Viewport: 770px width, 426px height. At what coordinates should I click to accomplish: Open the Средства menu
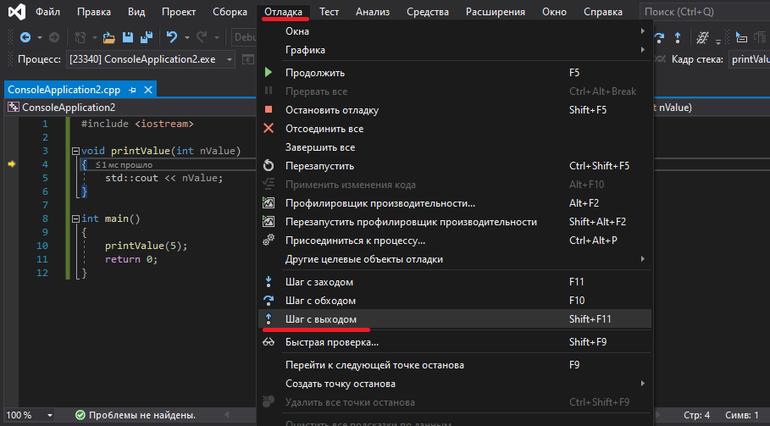click(428, 12)
